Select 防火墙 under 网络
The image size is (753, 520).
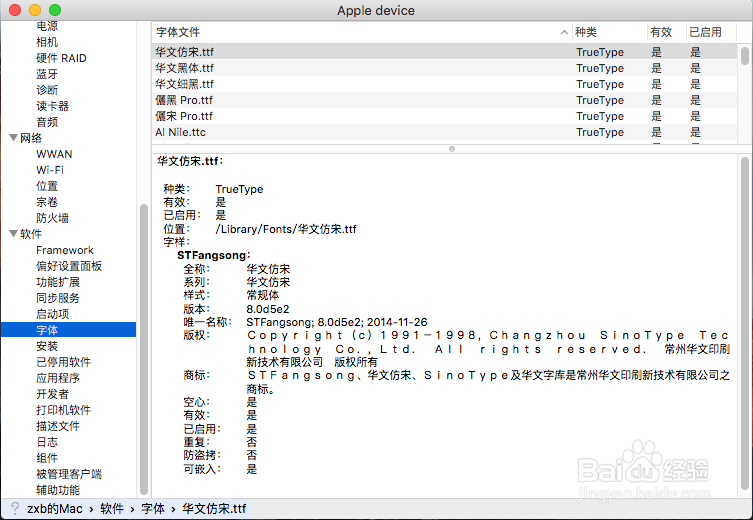pyautogui.click(x=52, y=218)
